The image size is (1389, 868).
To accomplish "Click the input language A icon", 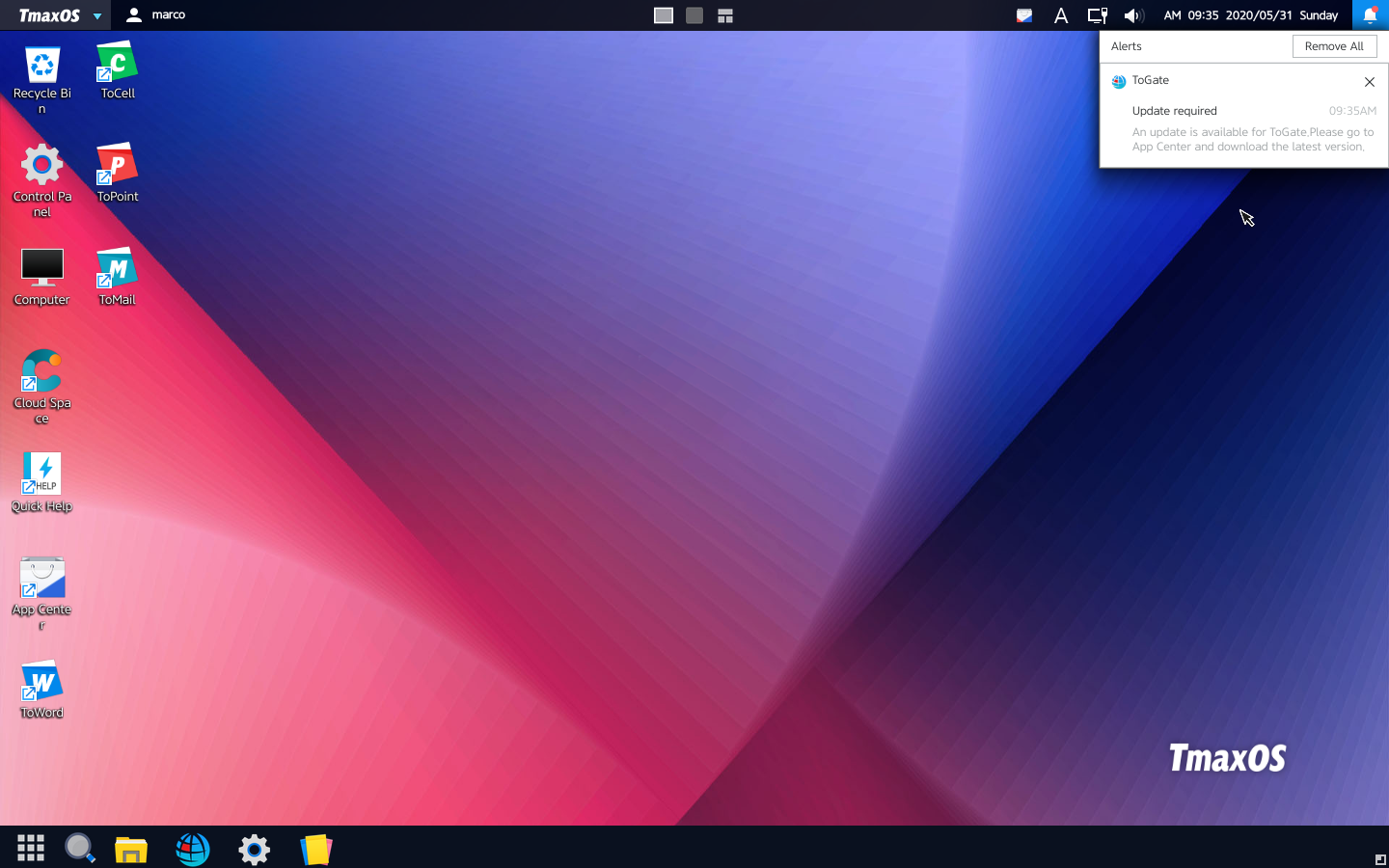I will [x=1061, y=15].
